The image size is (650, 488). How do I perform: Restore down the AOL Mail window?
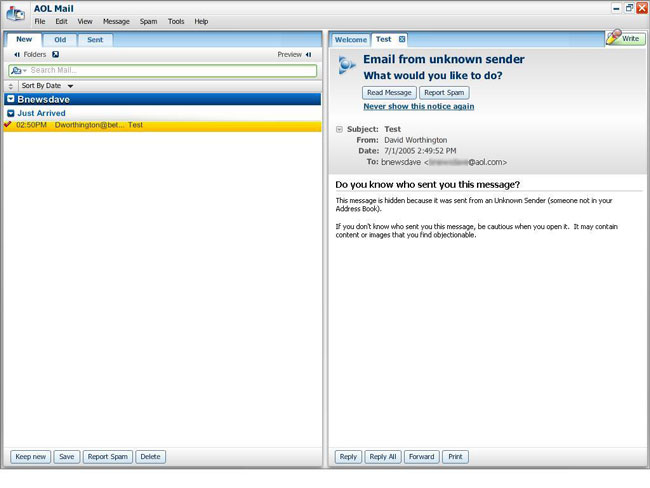coord(629,8)
